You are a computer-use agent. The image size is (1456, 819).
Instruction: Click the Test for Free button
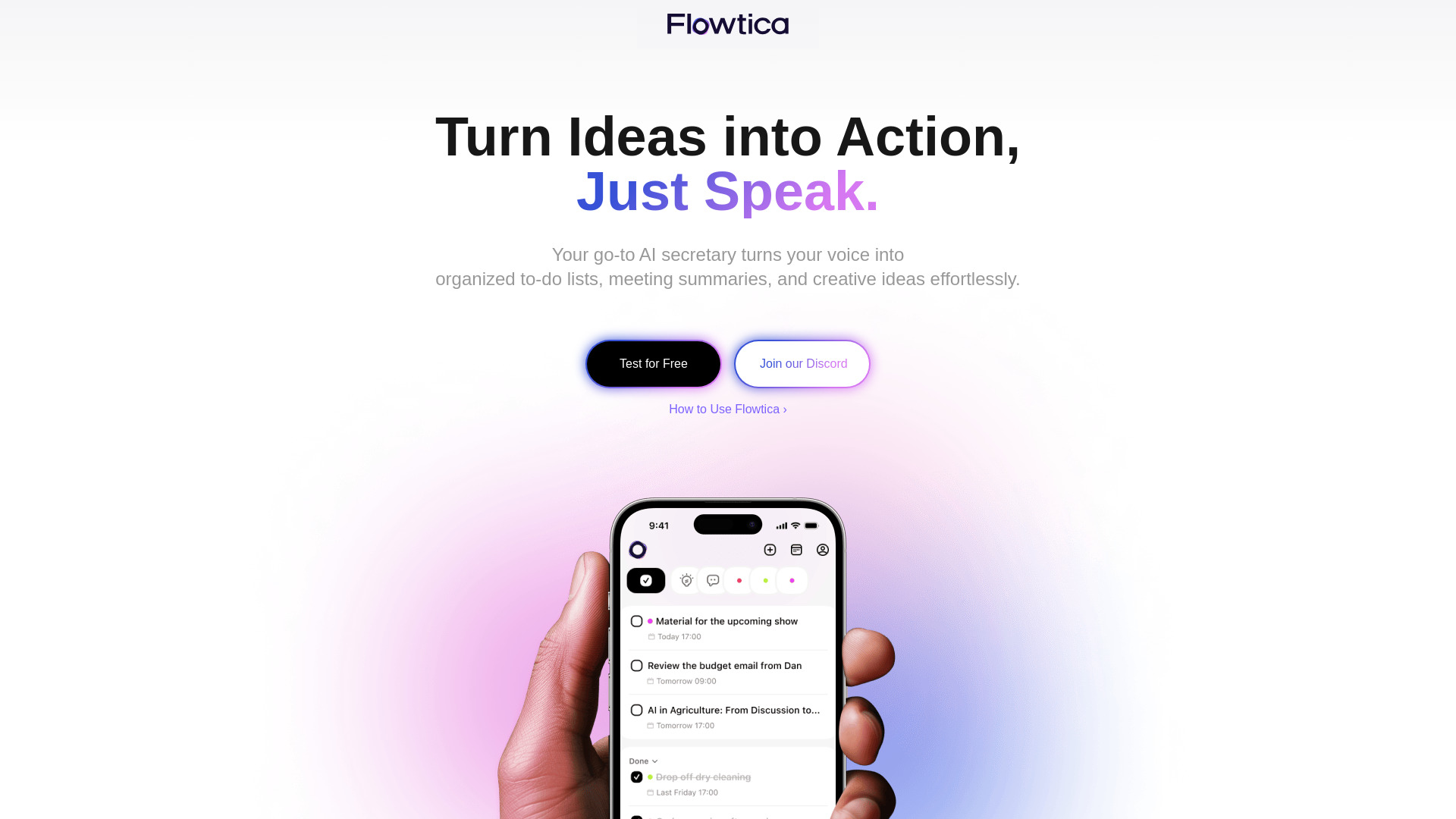pyautogui.click(x=653, y=364)
